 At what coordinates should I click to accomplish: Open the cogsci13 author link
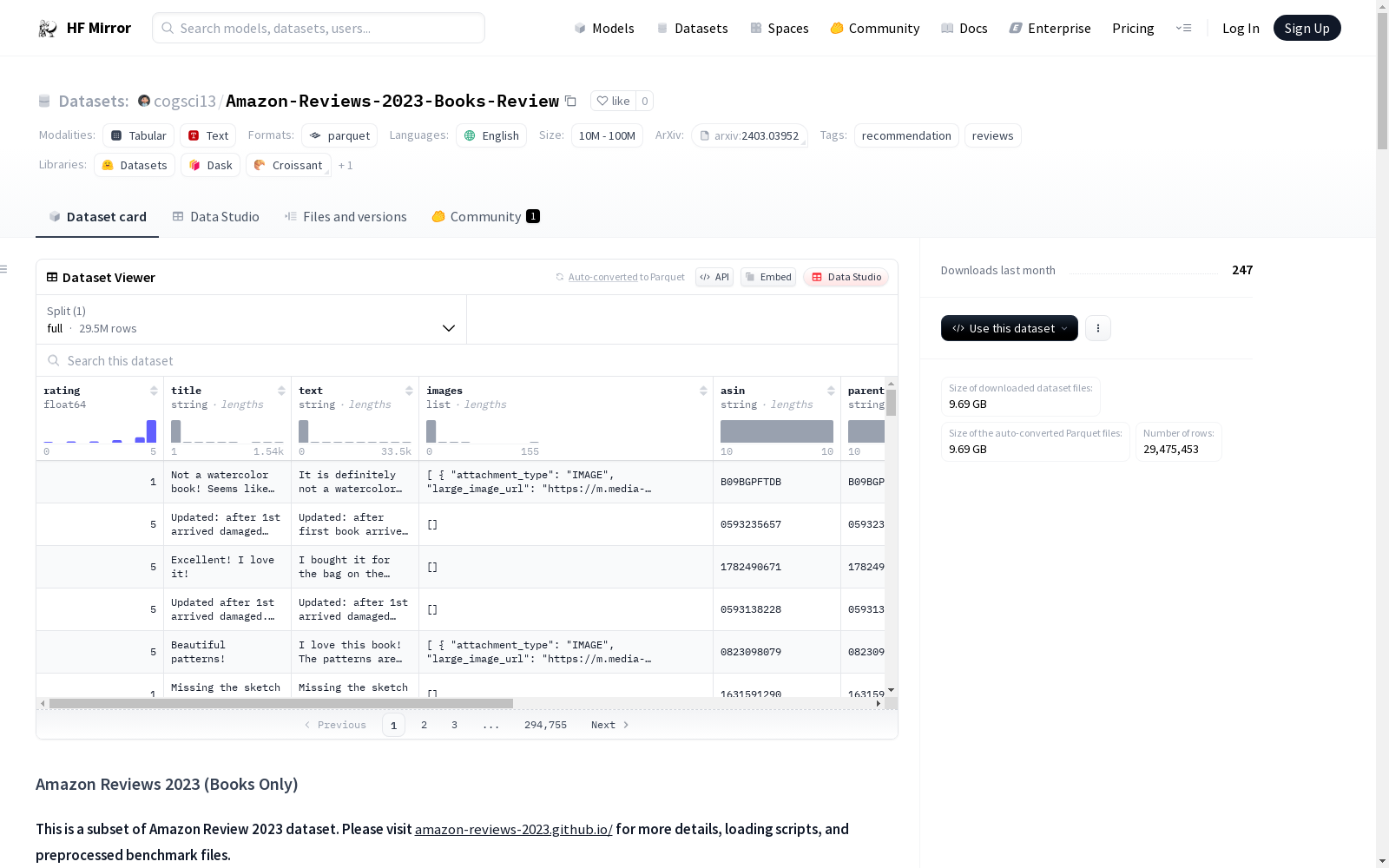coord(185,101)
